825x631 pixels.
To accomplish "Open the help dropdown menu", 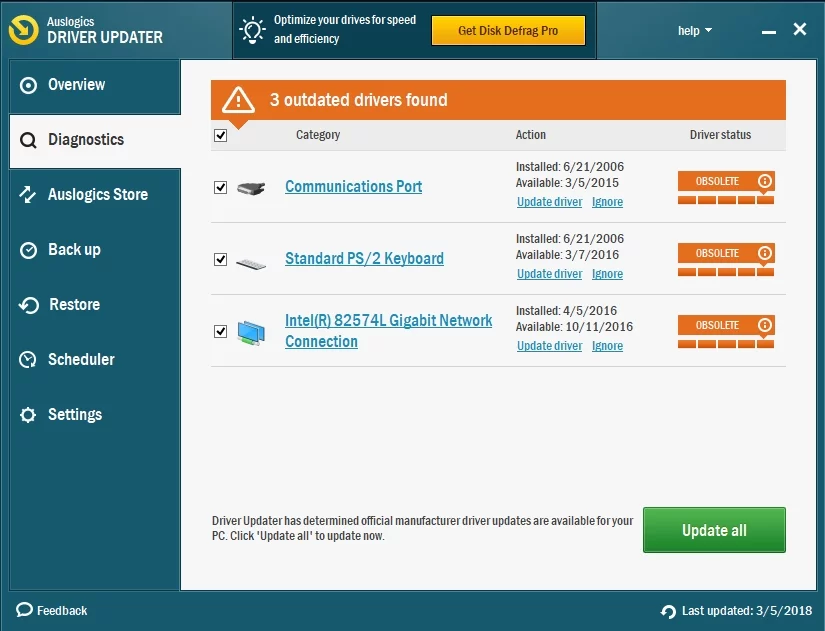I will pyautogui.click(x=695, y=31).
